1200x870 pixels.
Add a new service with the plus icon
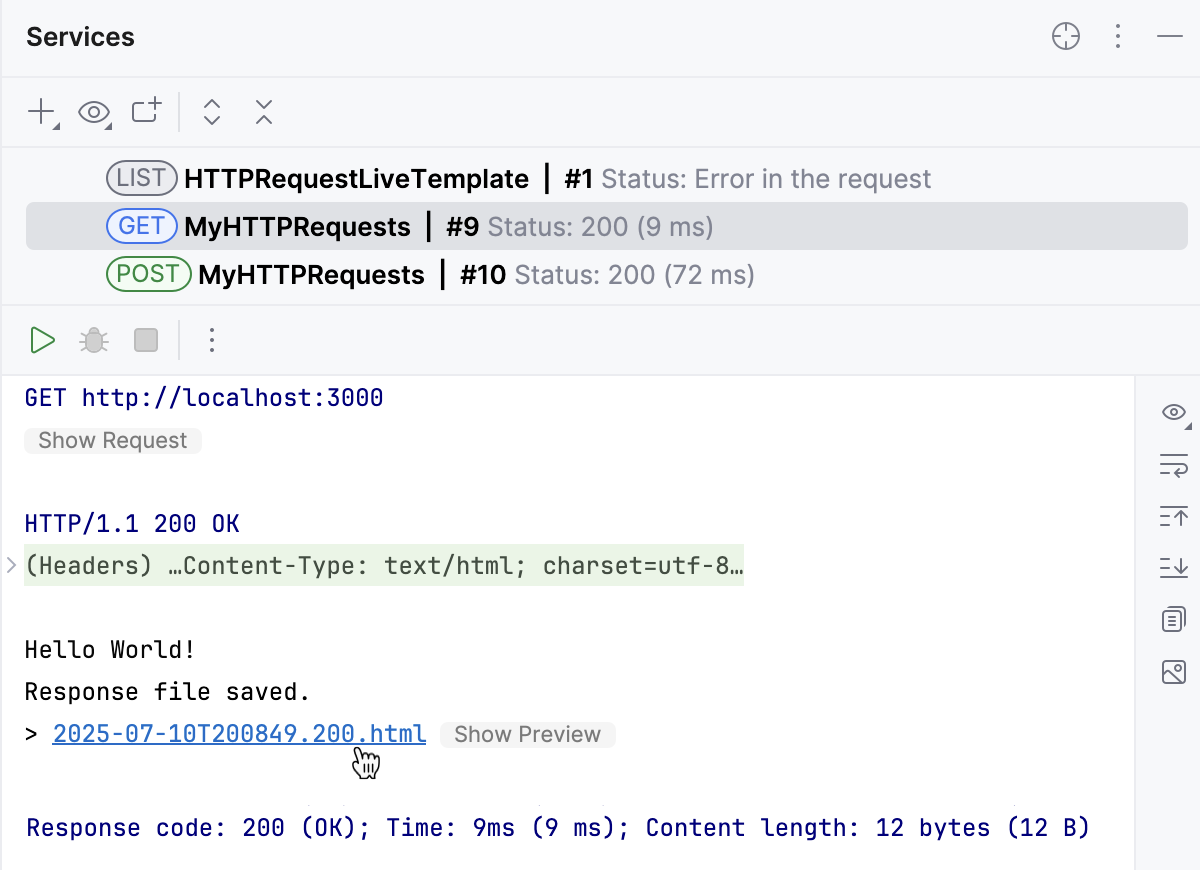[x=40, y=112]
